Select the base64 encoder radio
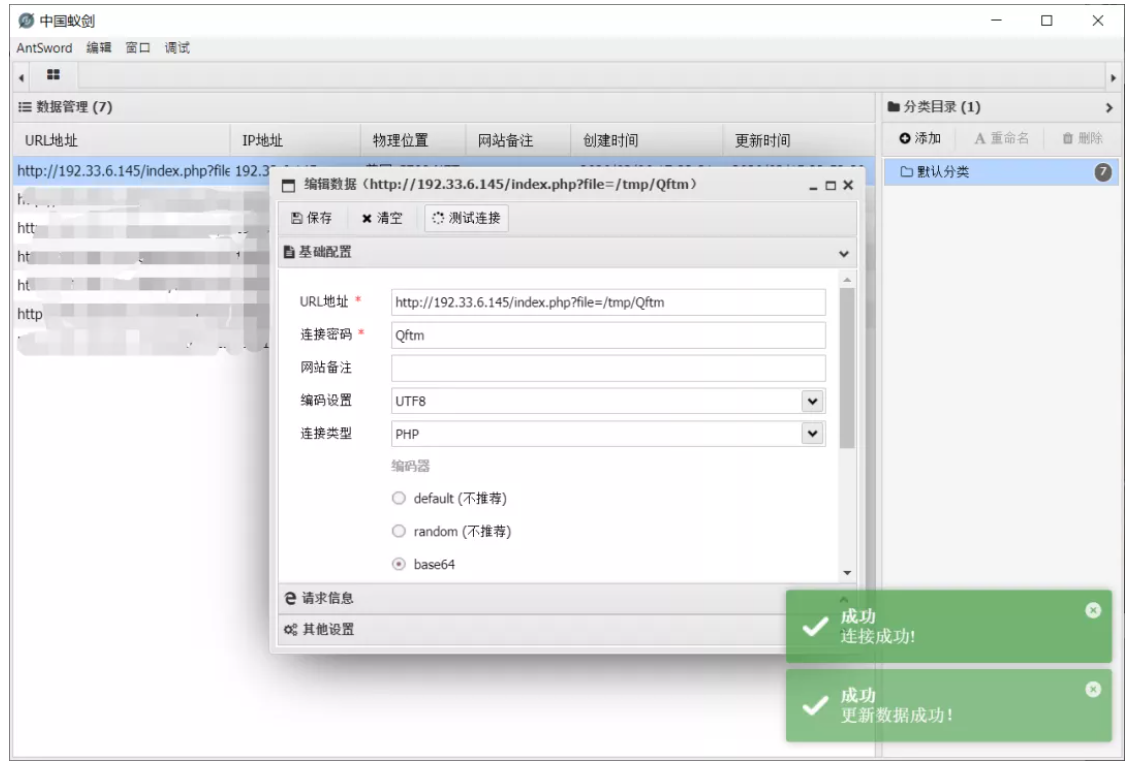Image resolution: width=1138 pixels, height=765 pixels. (x=398, y=564)
